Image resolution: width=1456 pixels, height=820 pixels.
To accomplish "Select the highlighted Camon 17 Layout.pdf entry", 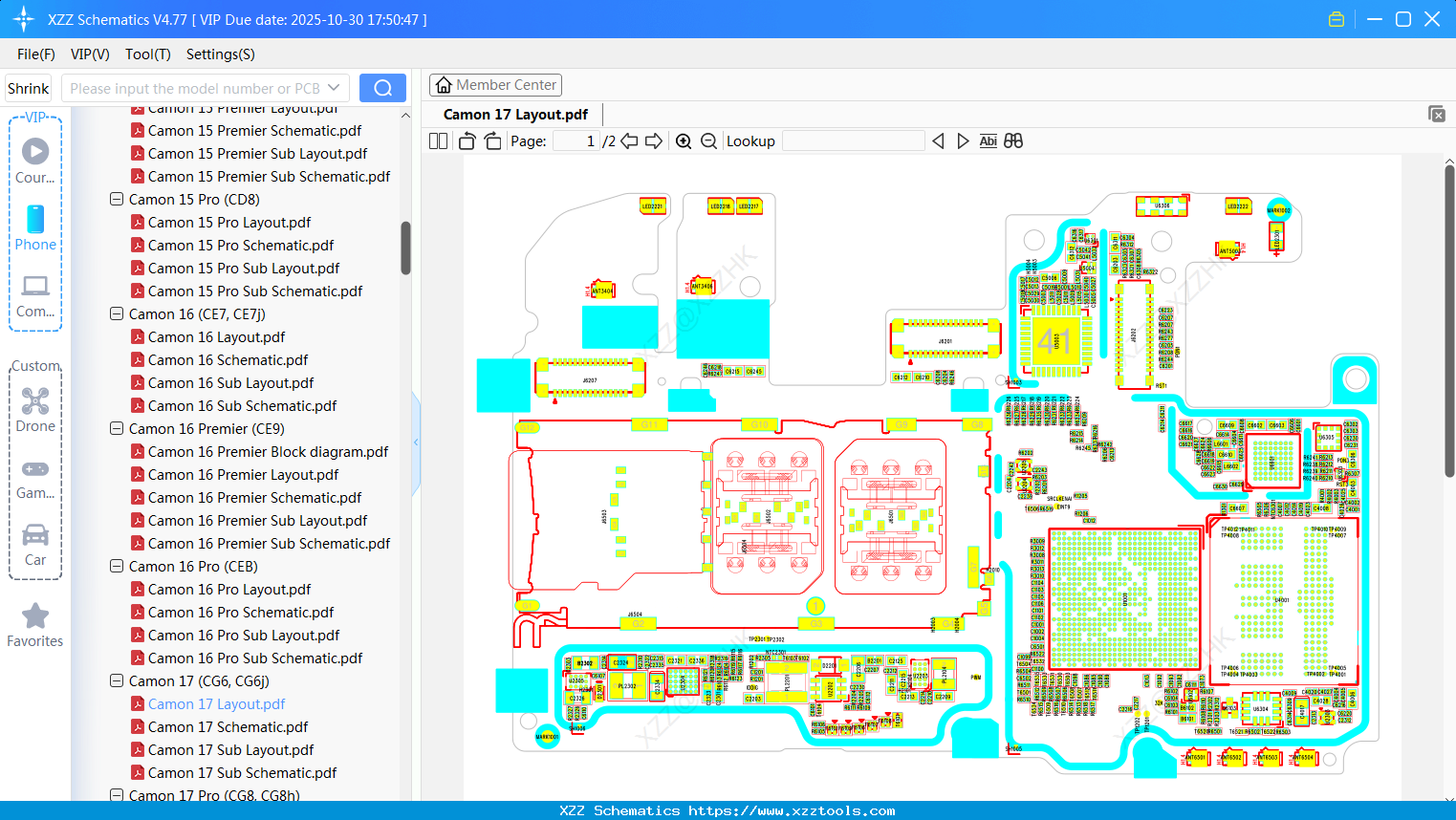I will point(216,704).
